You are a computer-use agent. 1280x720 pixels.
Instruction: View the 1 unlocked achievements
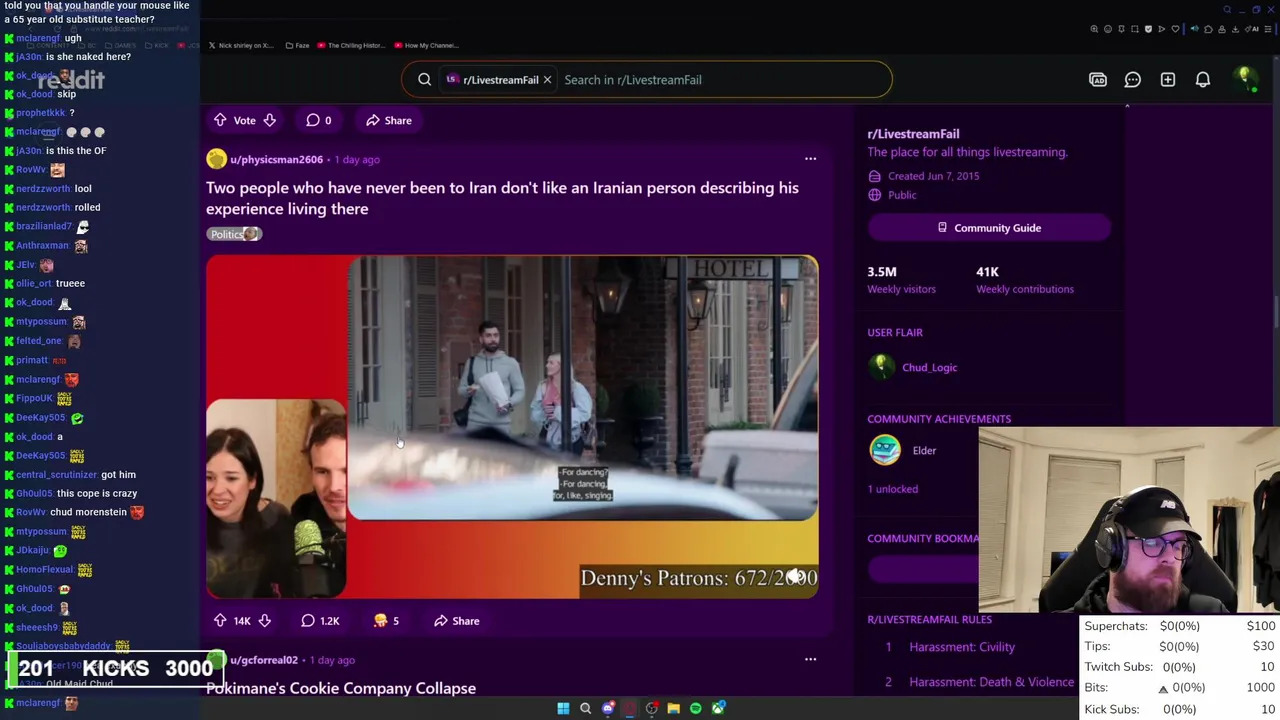pos(892,489)
